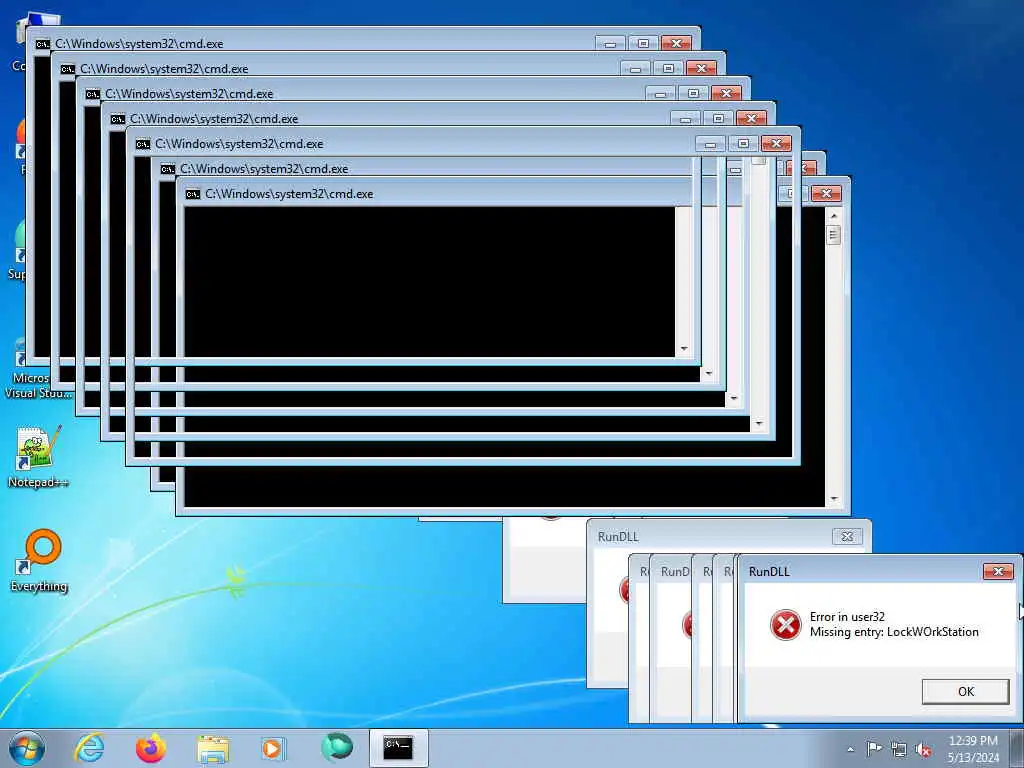Click "Missing entry: LockWOrkStation" text

894,632
